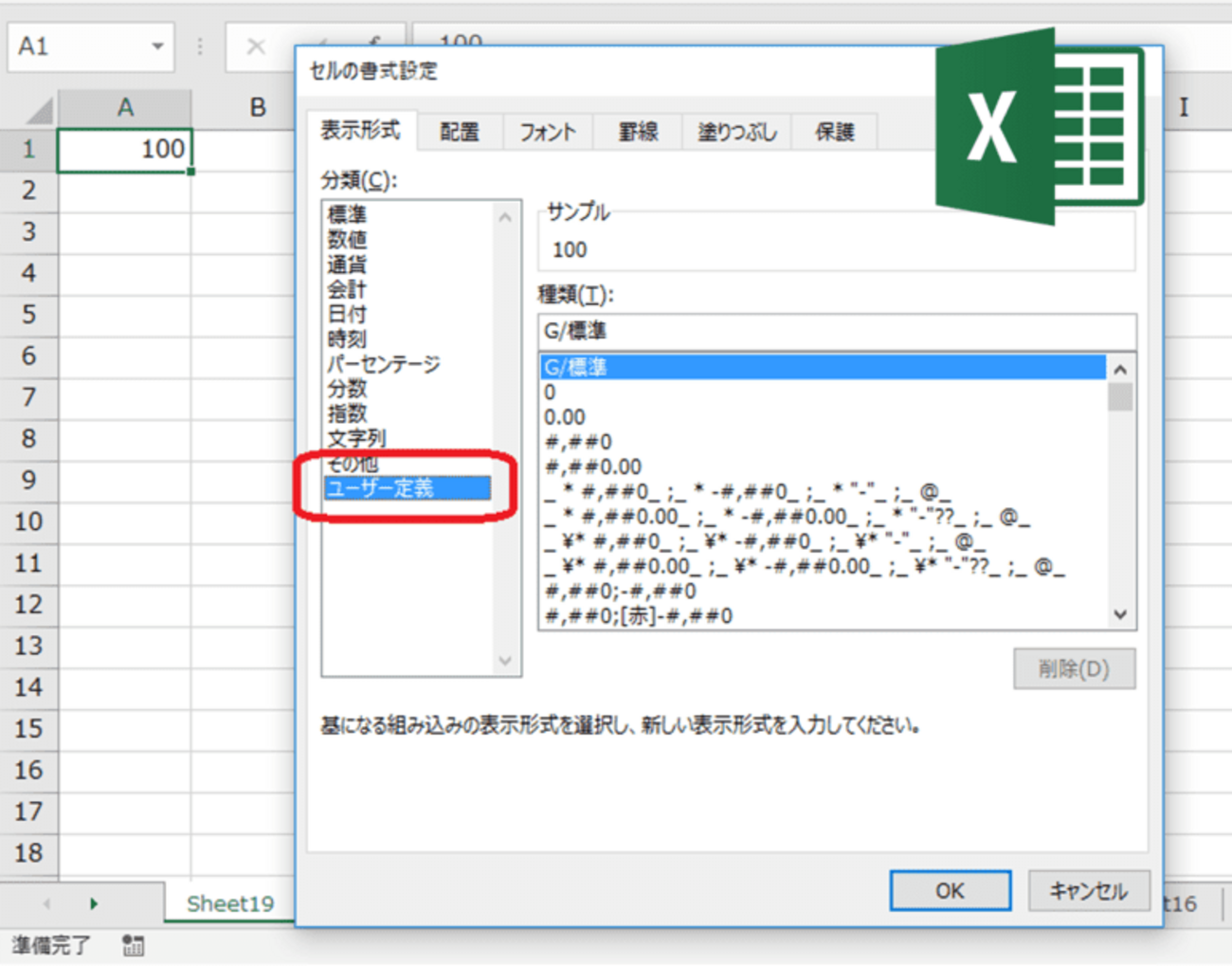Switch to the 塗りつぶし tab

tap(737, 132)
